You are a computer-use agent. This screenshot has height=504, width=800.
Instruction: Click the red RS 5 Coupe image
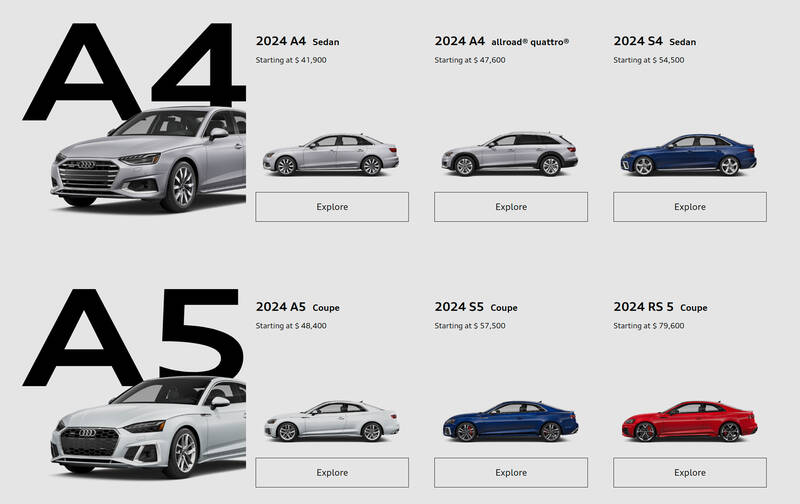point(689,421)
